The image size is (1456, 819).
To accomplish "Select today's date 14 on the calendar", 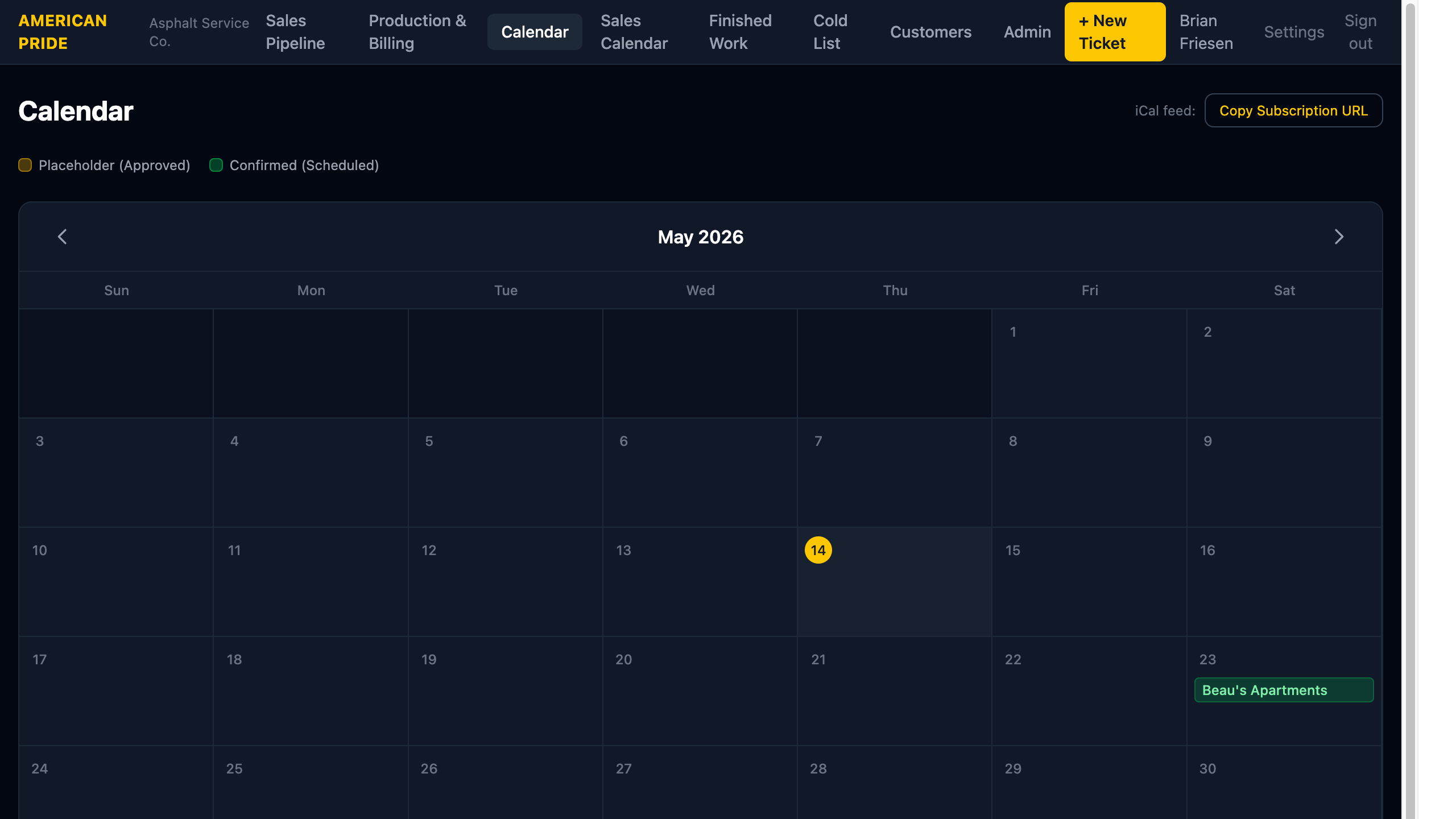I will pos(818,550).
